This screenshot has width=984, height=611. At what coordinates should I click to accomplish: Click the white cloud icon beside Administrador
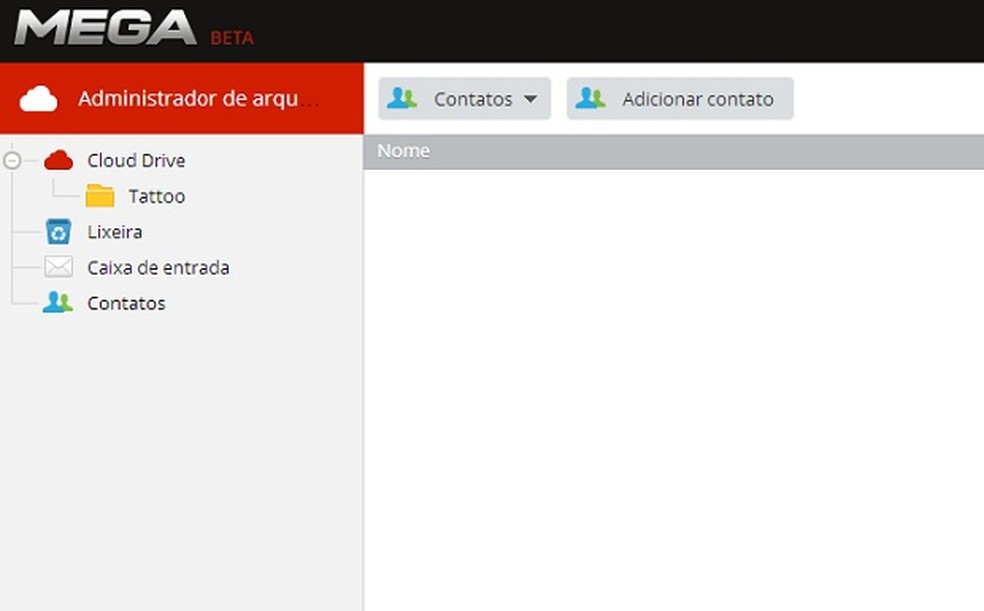coord(39,98)
